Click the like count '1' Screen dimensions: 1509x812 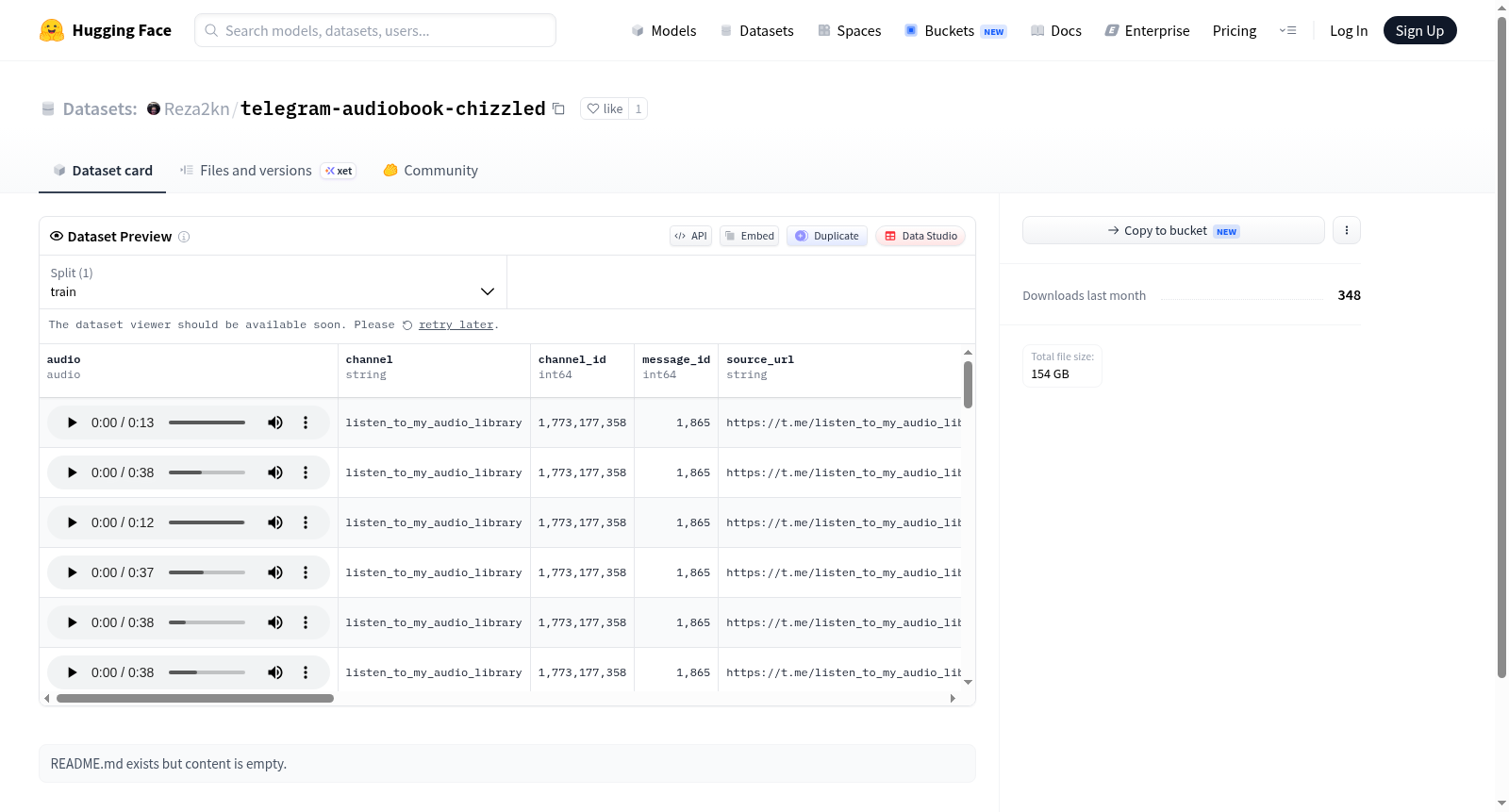click(x=638, y=108)
